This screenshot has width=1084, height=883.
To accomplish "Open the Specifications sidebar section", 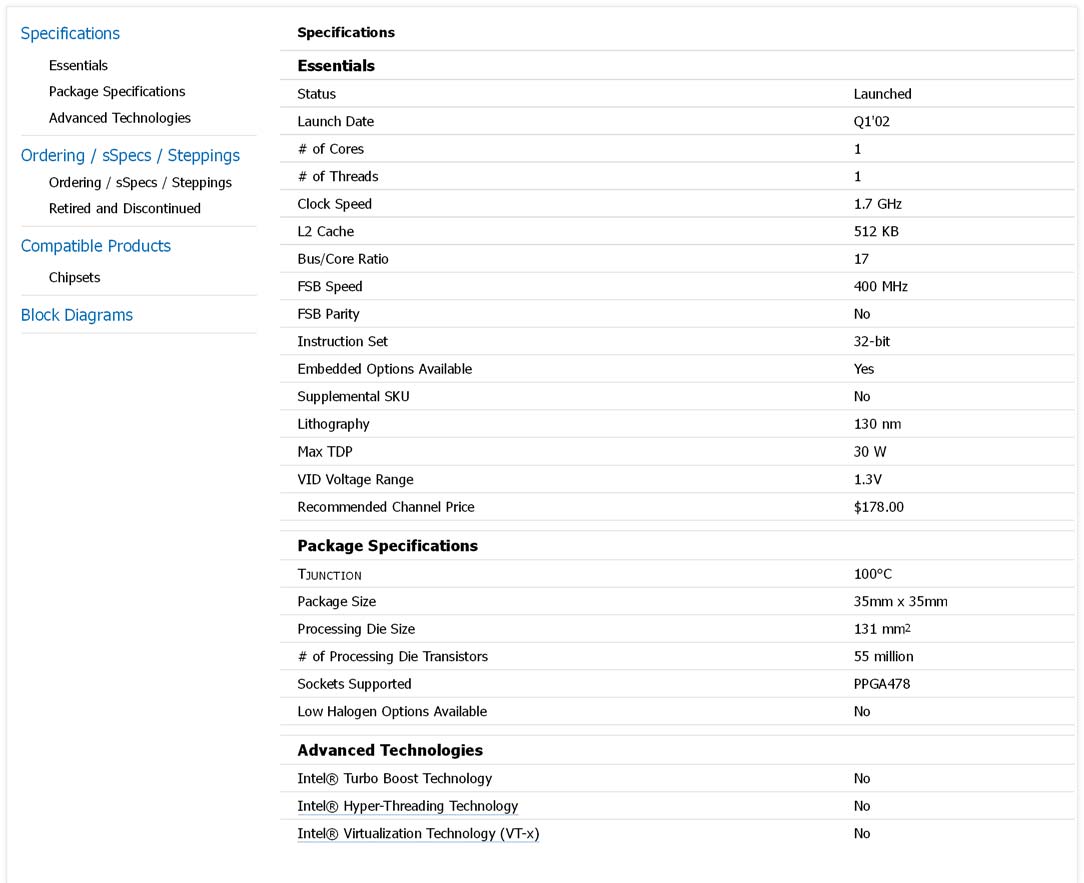I will [70, 33].
